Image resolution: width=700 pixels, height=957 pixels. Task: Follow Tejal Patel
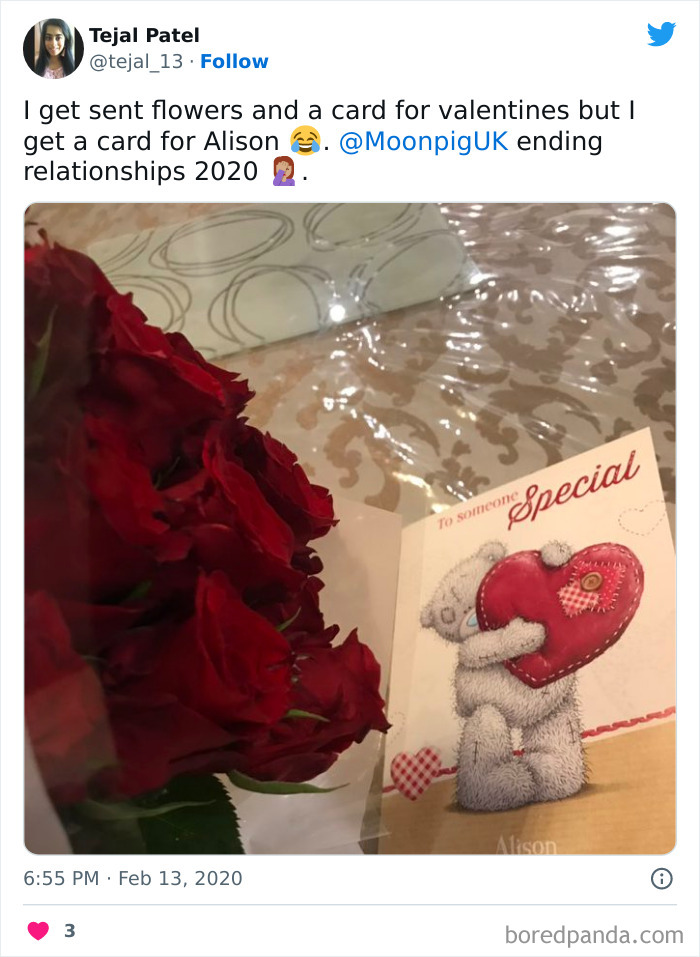coord(234,62)
